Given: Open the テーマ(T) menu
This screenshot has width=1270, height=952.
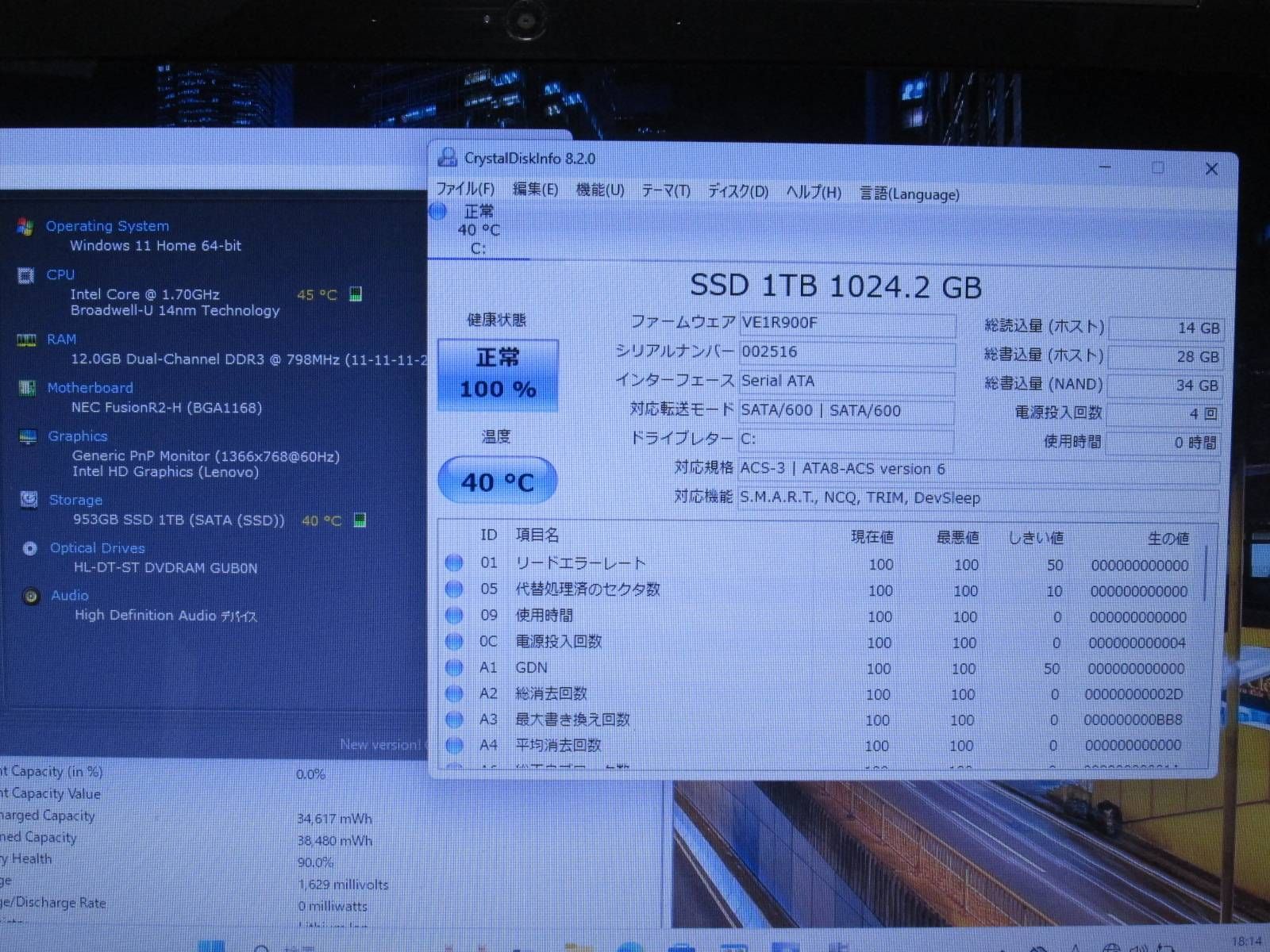Looking at the screenshot, I should (x=666, y=191).
